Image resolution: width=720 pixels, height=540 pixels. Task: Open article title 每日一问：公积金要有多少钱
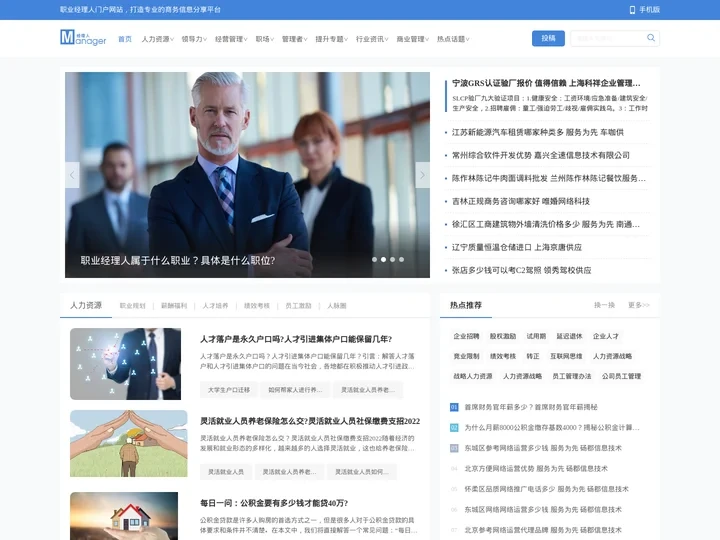(274, 503)
